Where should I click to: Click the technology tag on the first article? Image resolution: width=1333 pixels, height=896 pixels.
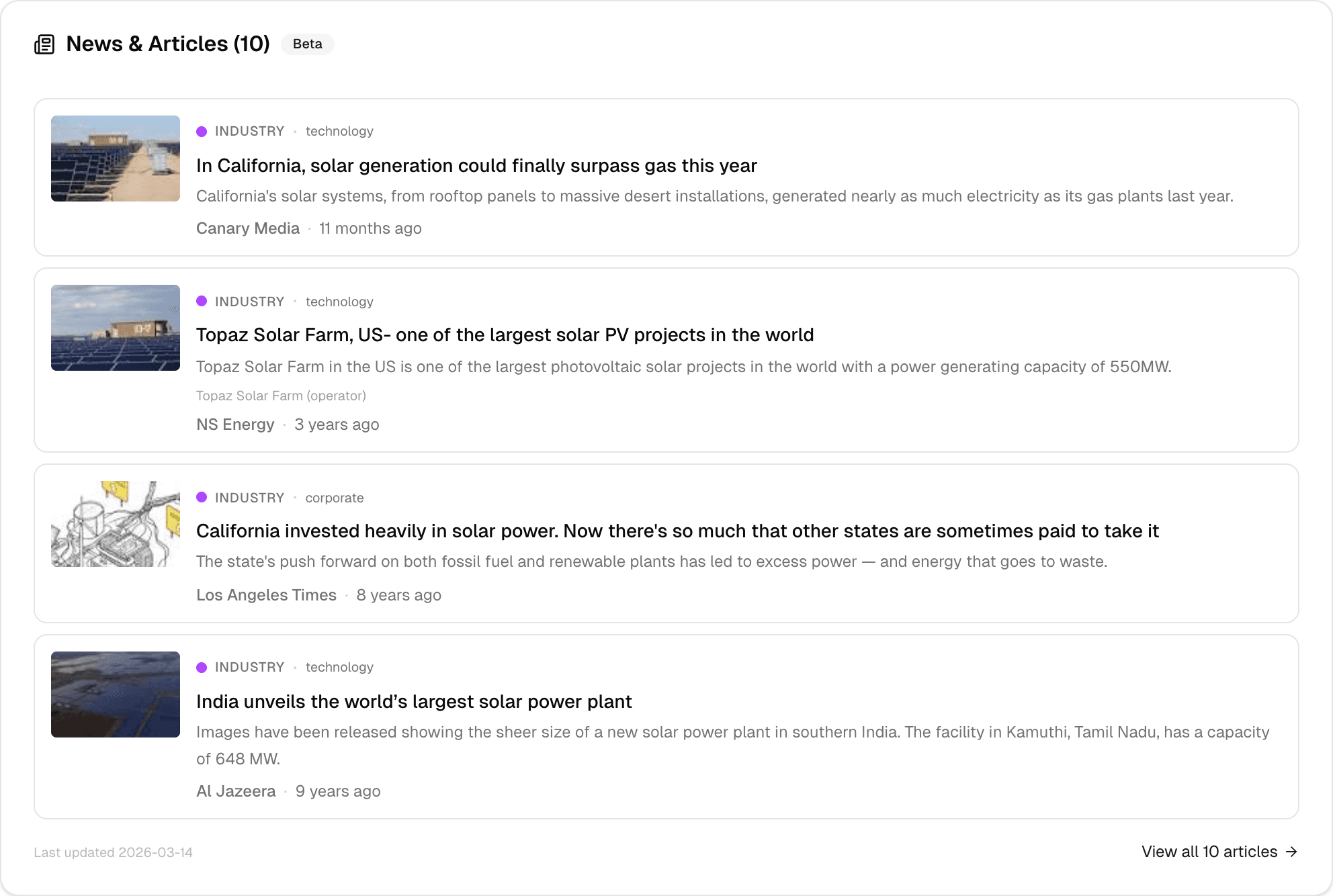[339, 131]
